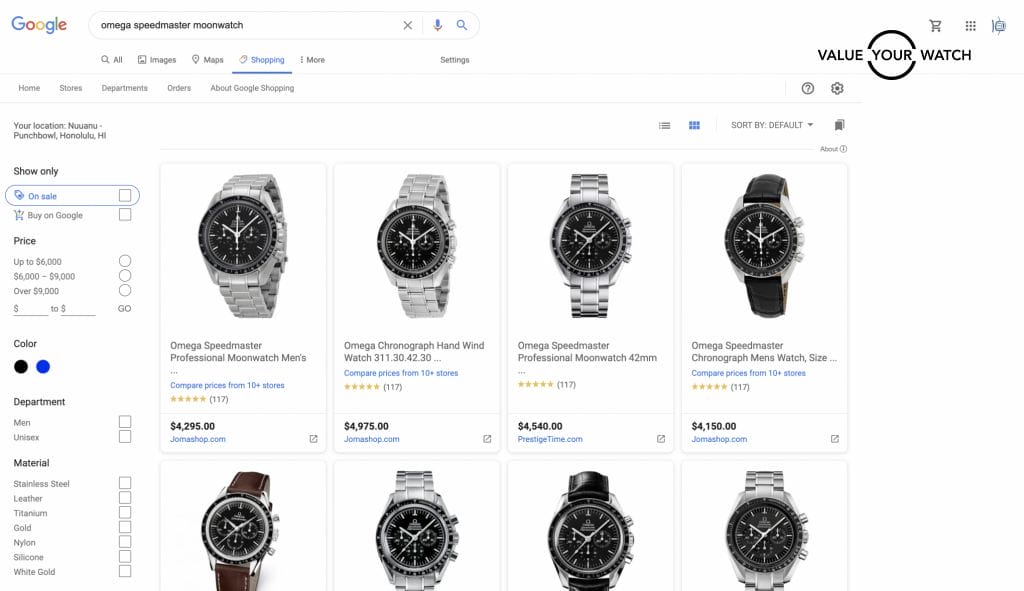1024x591 pixels.
Task: Open the Sort By Default dropdown
Action: click(x=772, y=125)
